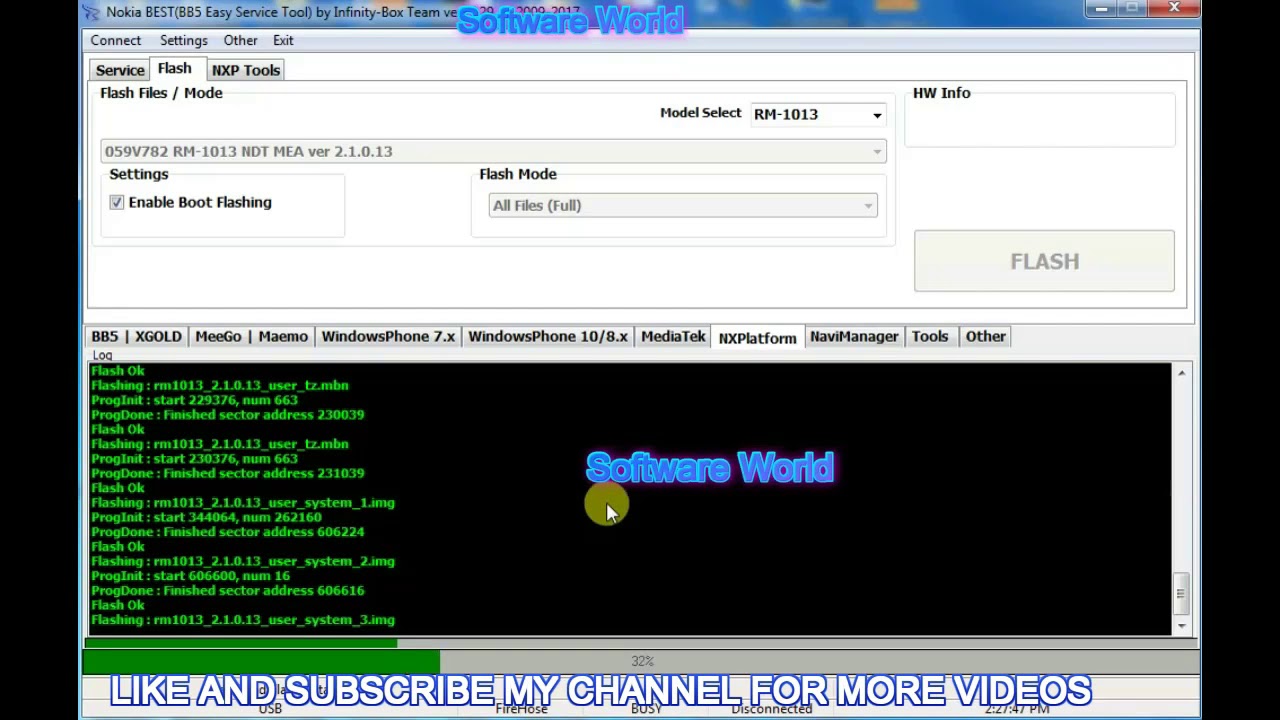Minimize the Nokia BEST window
1280x720 pixels.
coord(1101,9)
